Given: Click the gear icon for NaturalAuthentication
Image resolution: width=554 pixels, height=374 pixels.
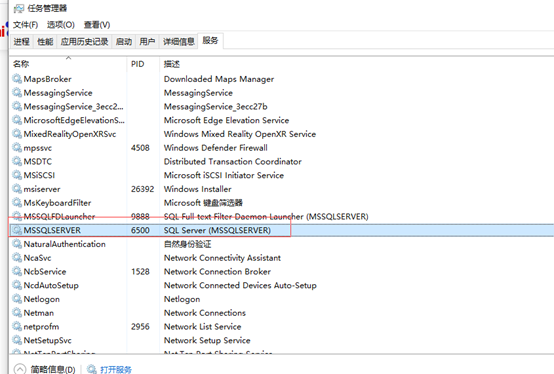Looking at the screenshot, I should tap(17, 244).
